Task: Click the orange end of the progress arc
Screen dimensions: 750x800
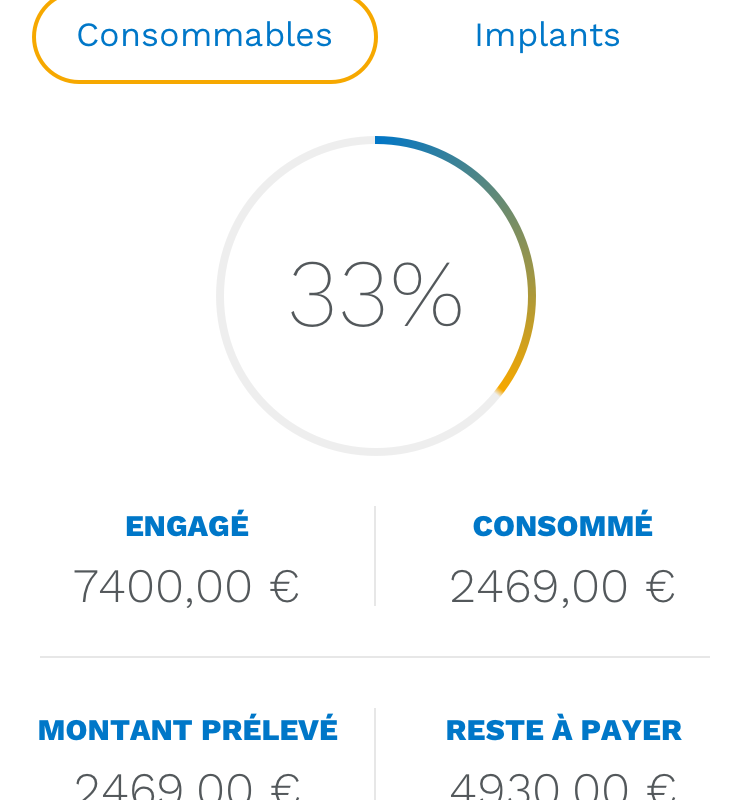Action: coord(516,363)
